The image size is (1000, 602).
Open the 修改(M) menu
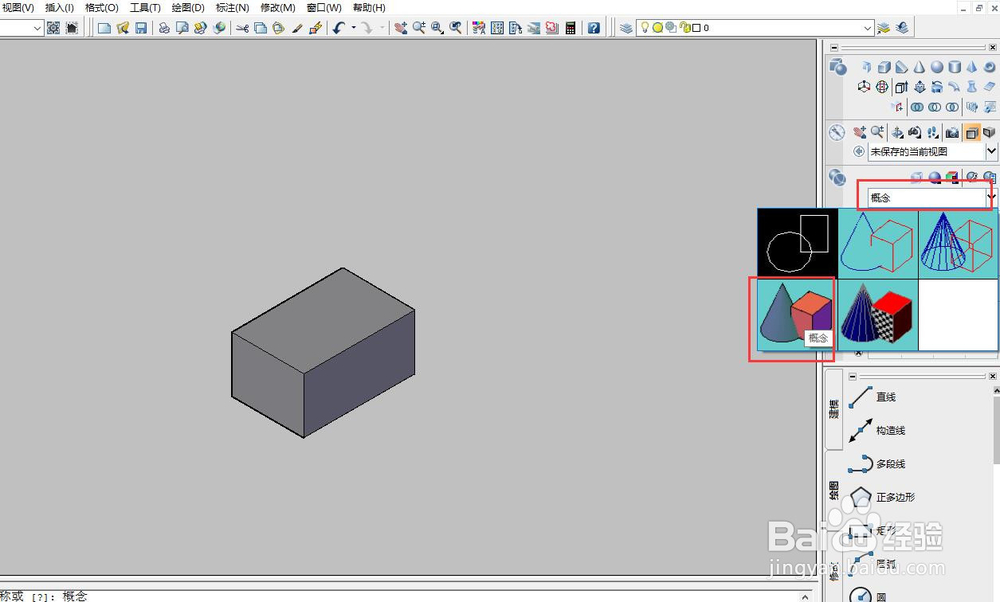278,8
